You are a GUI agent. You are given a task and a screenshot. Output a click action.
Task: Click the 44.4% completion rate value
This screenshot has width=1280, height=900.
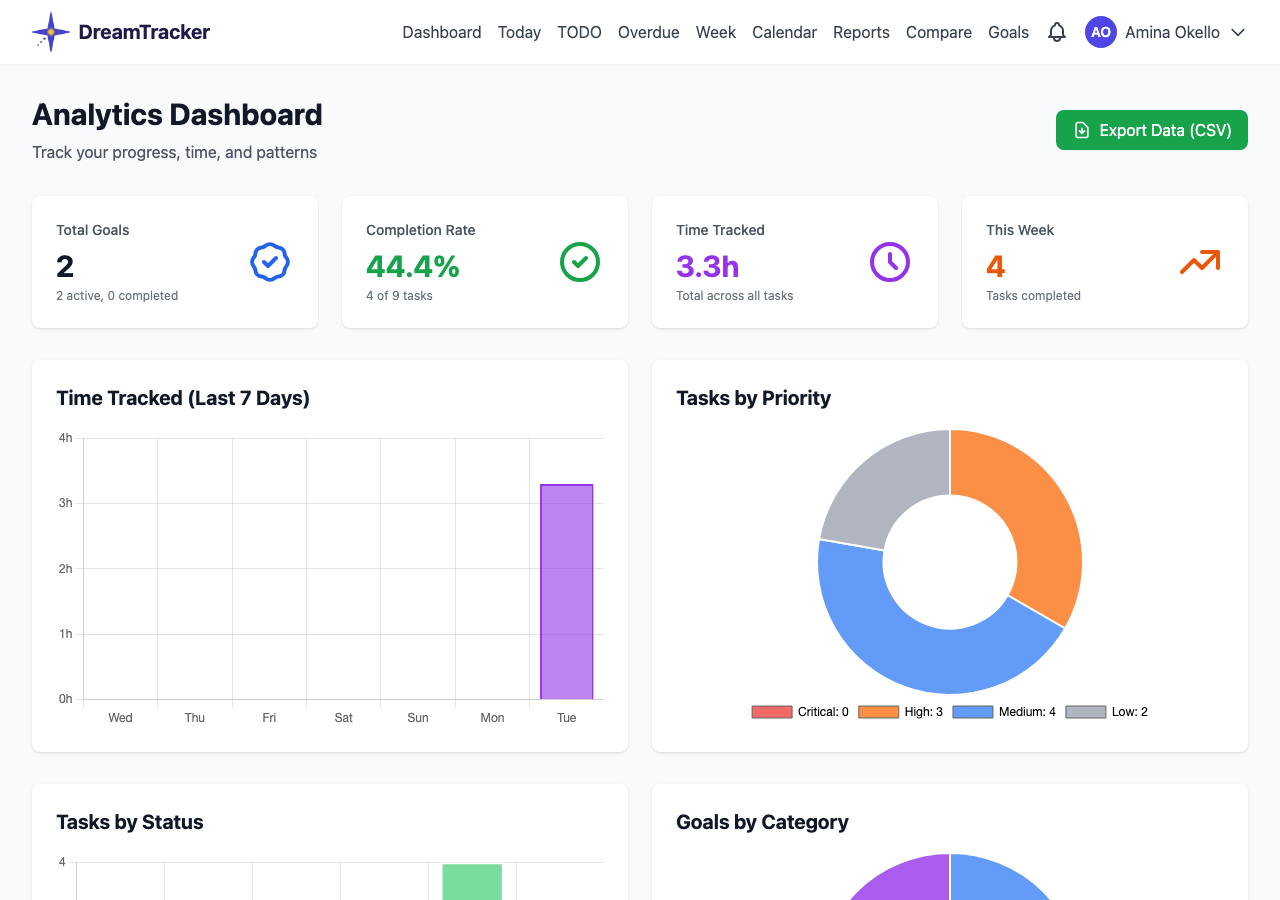(413, 267)
